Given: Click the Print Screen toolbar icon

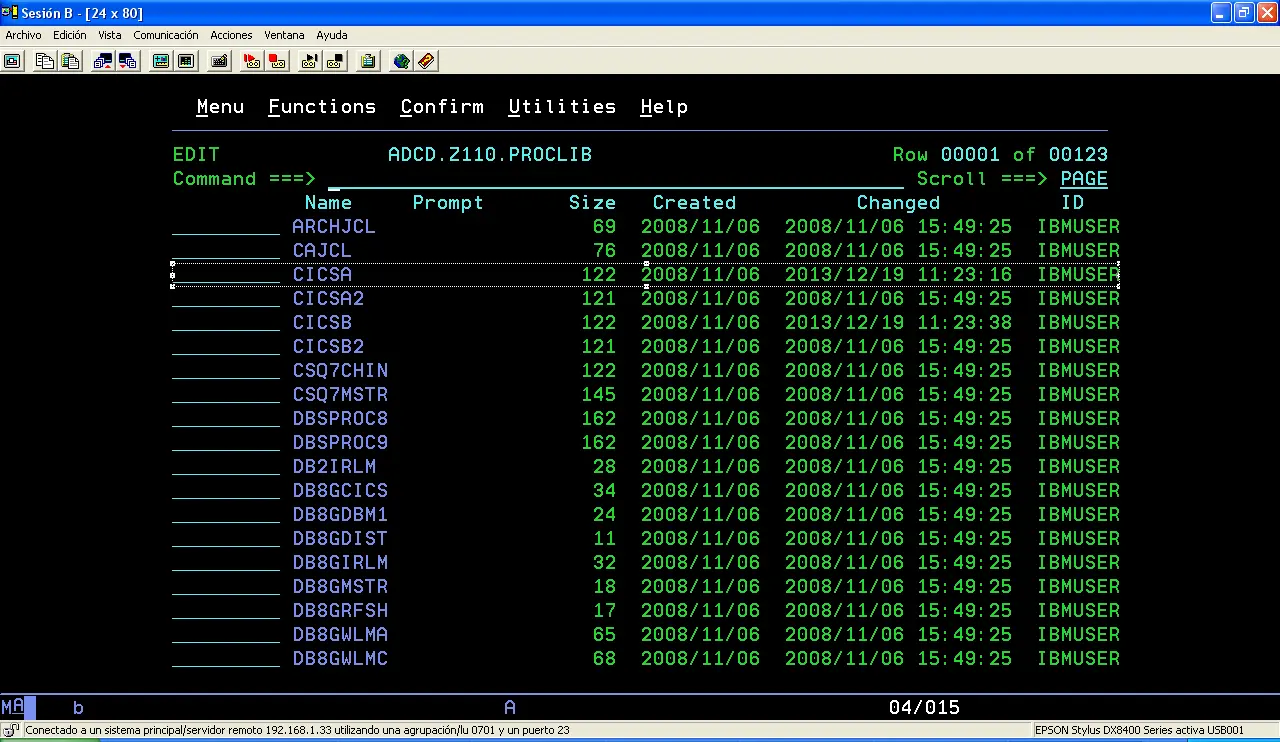Looking at the screenshot, I should point(12,61).
